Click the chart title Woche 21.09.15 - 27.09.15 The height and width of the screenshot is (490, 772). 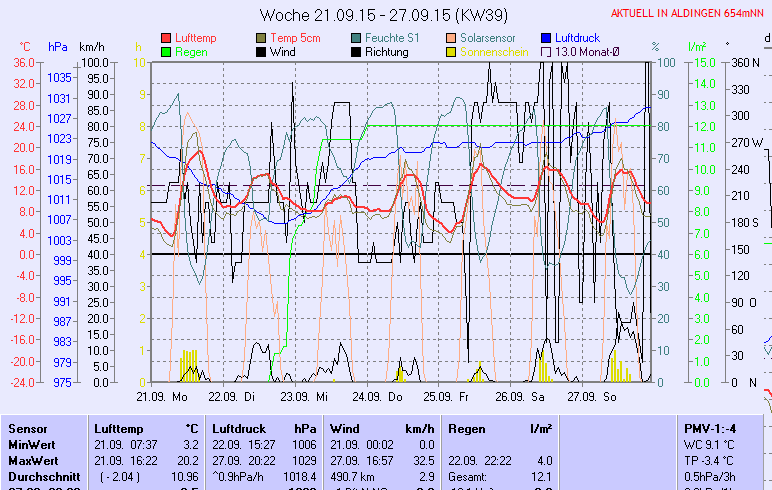(x=385, y=15)
